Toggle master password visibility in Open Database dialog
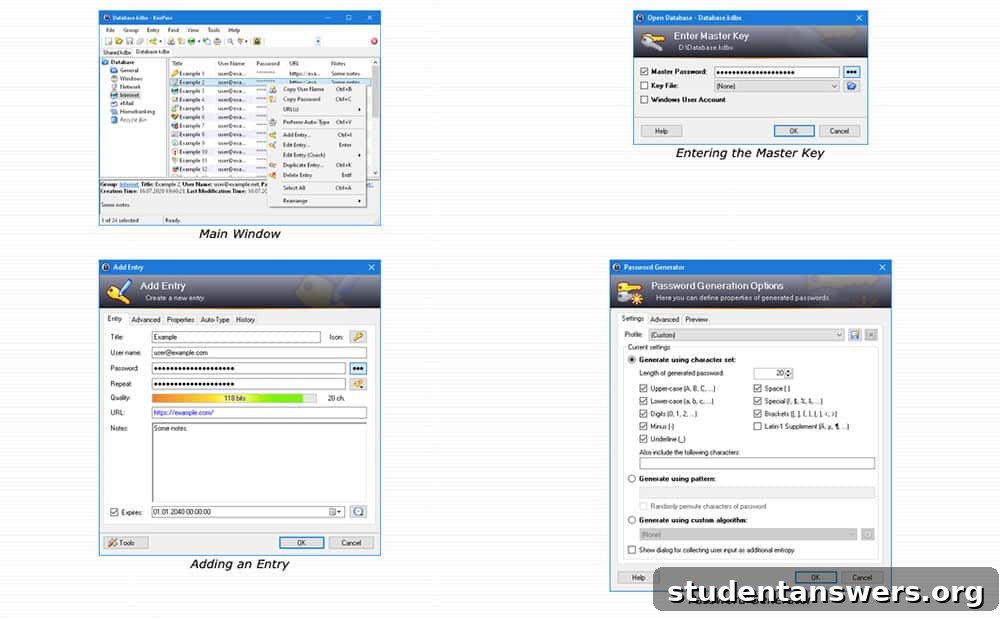The height and width of the screenshot is (618, 1000). click(x=851, y=72)
